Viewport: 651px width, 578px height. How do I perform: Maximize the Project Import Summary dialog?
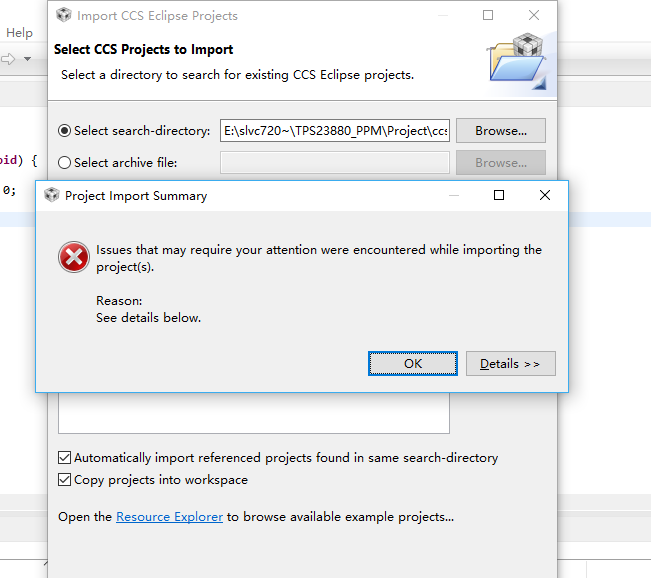(499, 195)
